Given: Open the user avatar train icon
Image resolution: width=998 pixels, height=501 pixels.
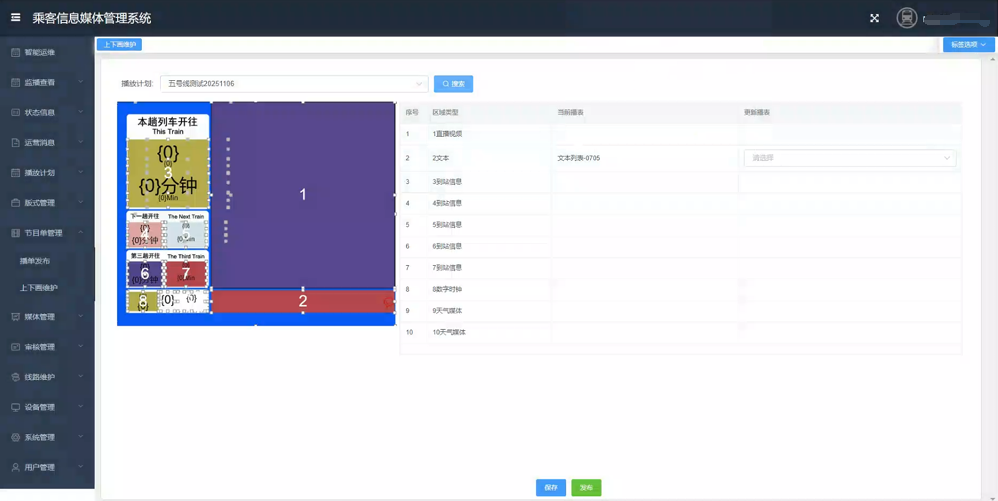Looking at the screenshot, I should point(906,18).
